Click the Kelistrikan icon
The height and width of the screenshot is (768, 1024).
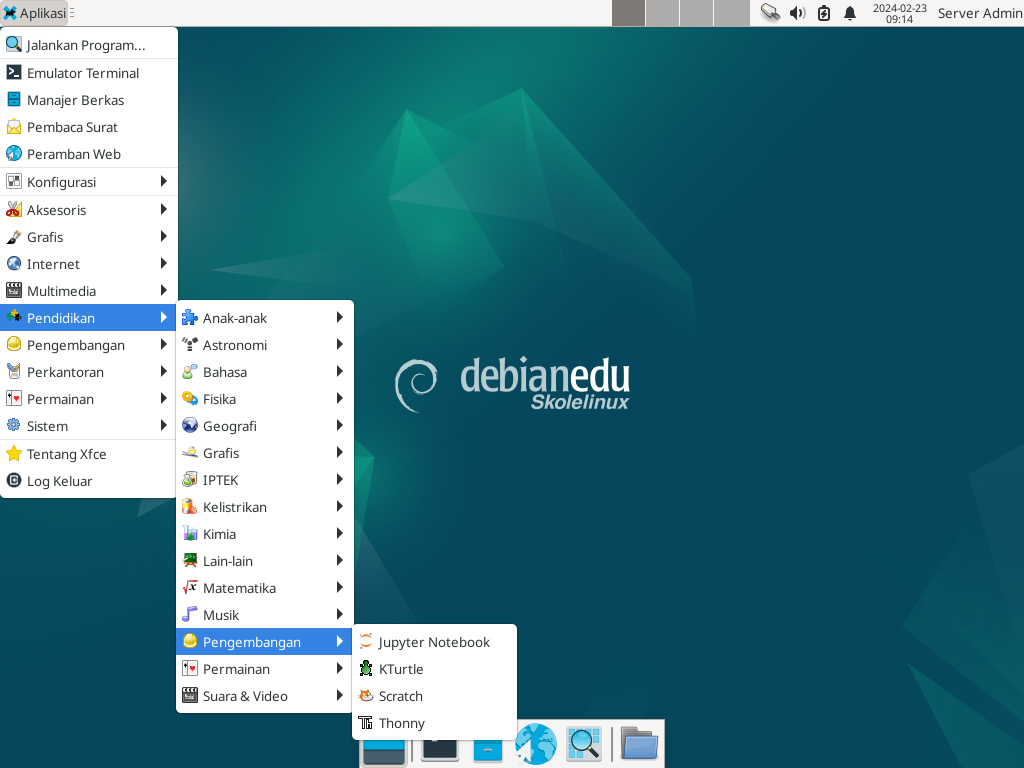pos(190,507)
